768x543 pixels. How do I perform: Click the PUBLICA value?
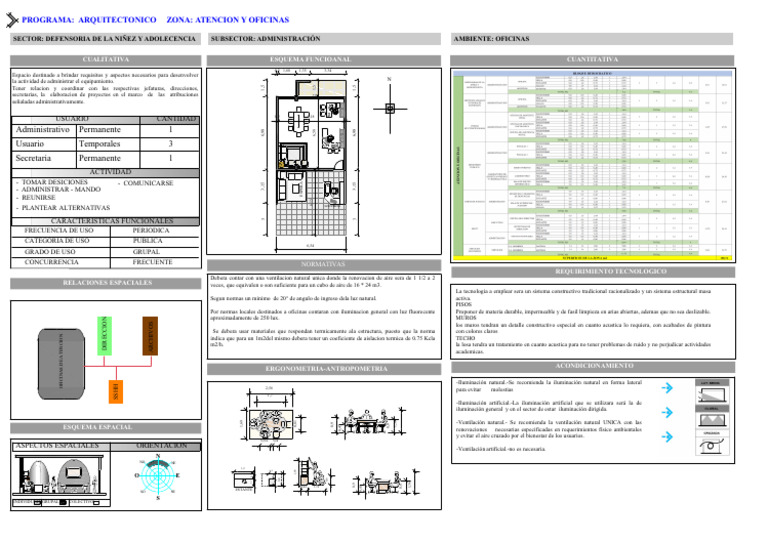(x=148, y=241)
